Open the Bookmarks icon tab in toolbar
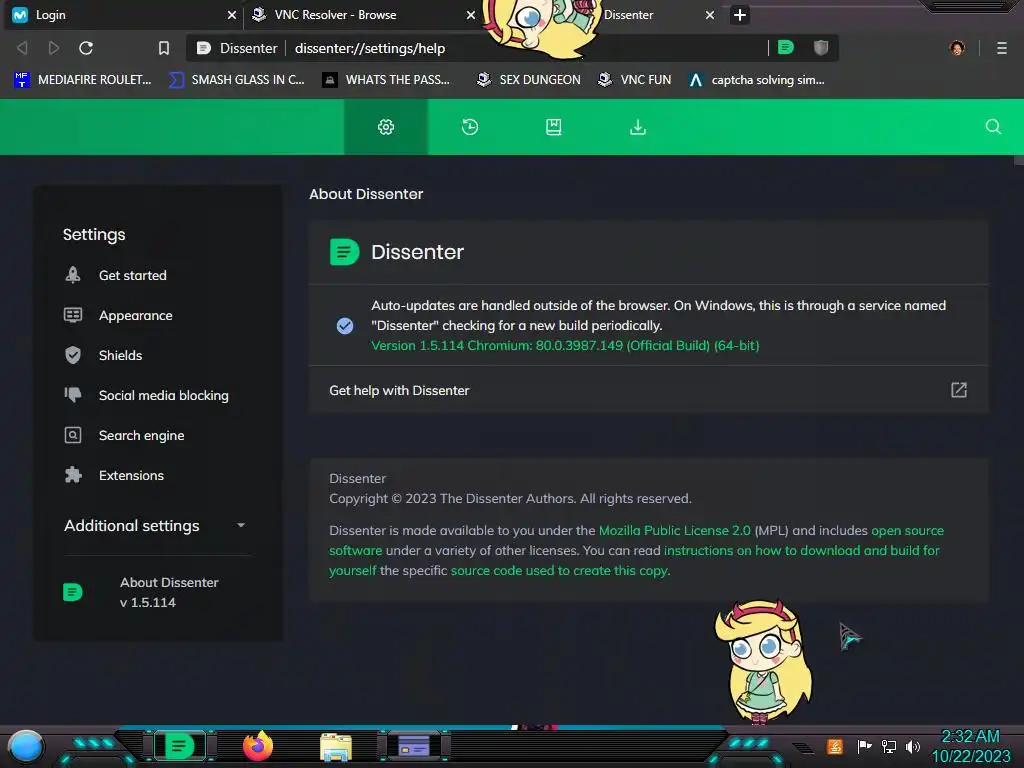 [554, 127]
